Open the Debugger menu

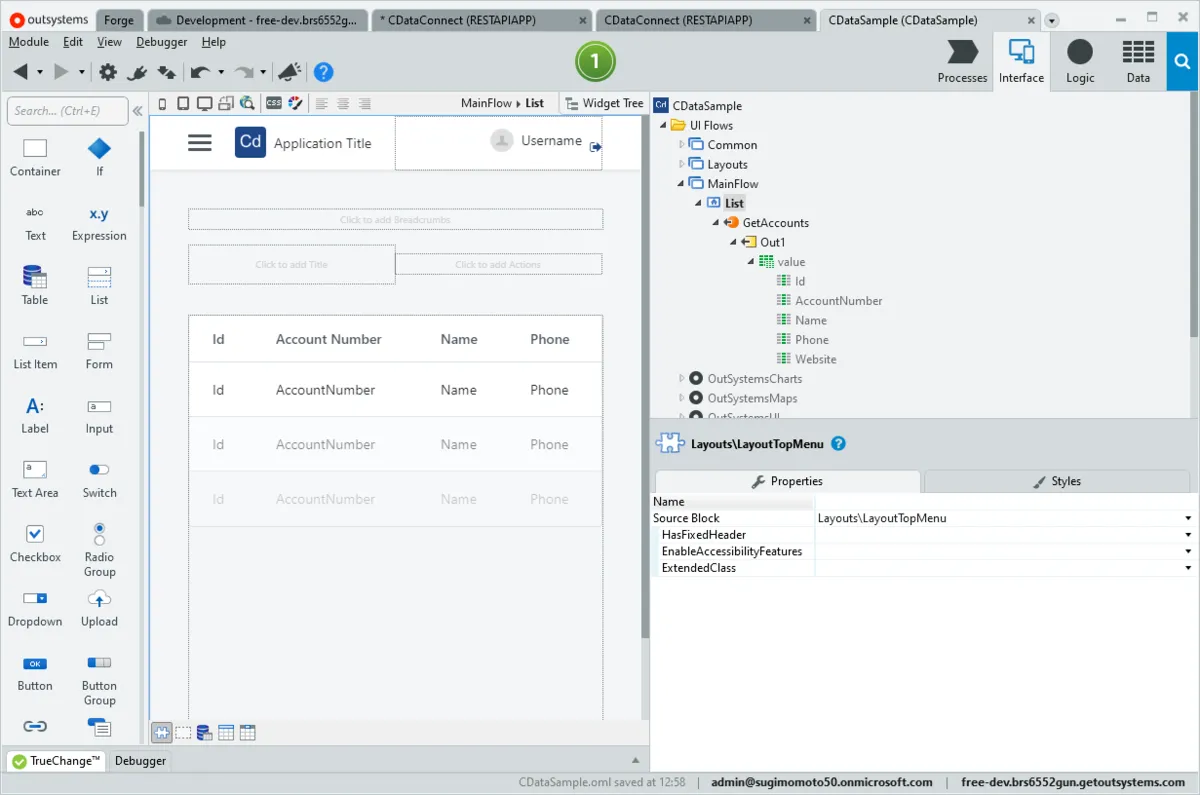tap(161, 42)
